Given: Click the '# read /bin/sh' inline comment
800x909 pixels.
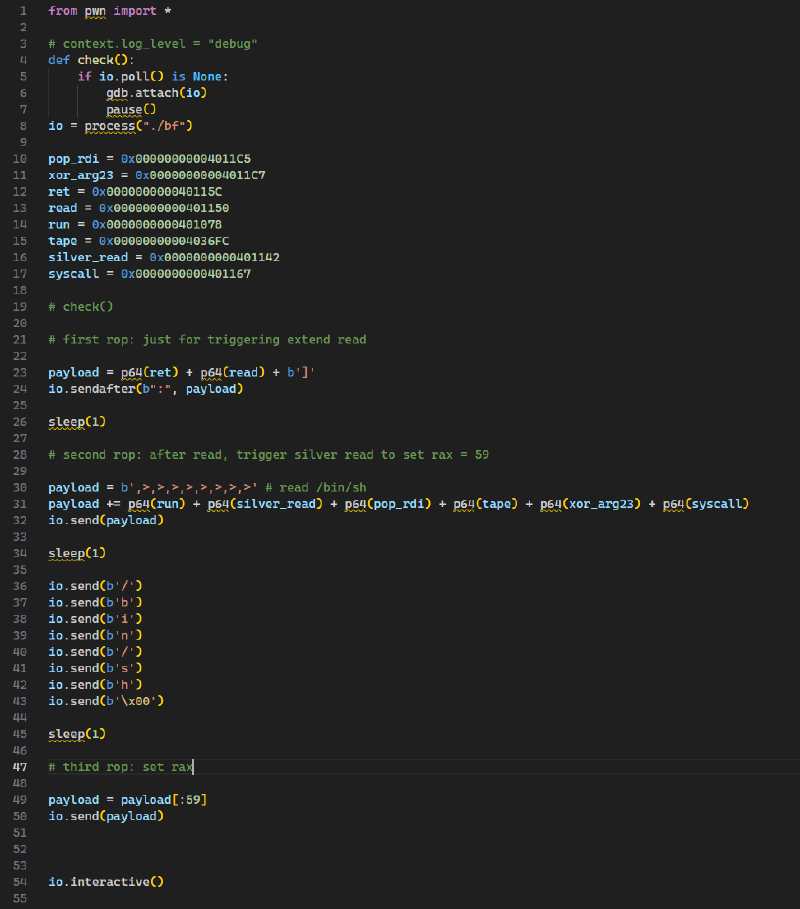Looking at the screenshot, I should [x=316, y=488].
